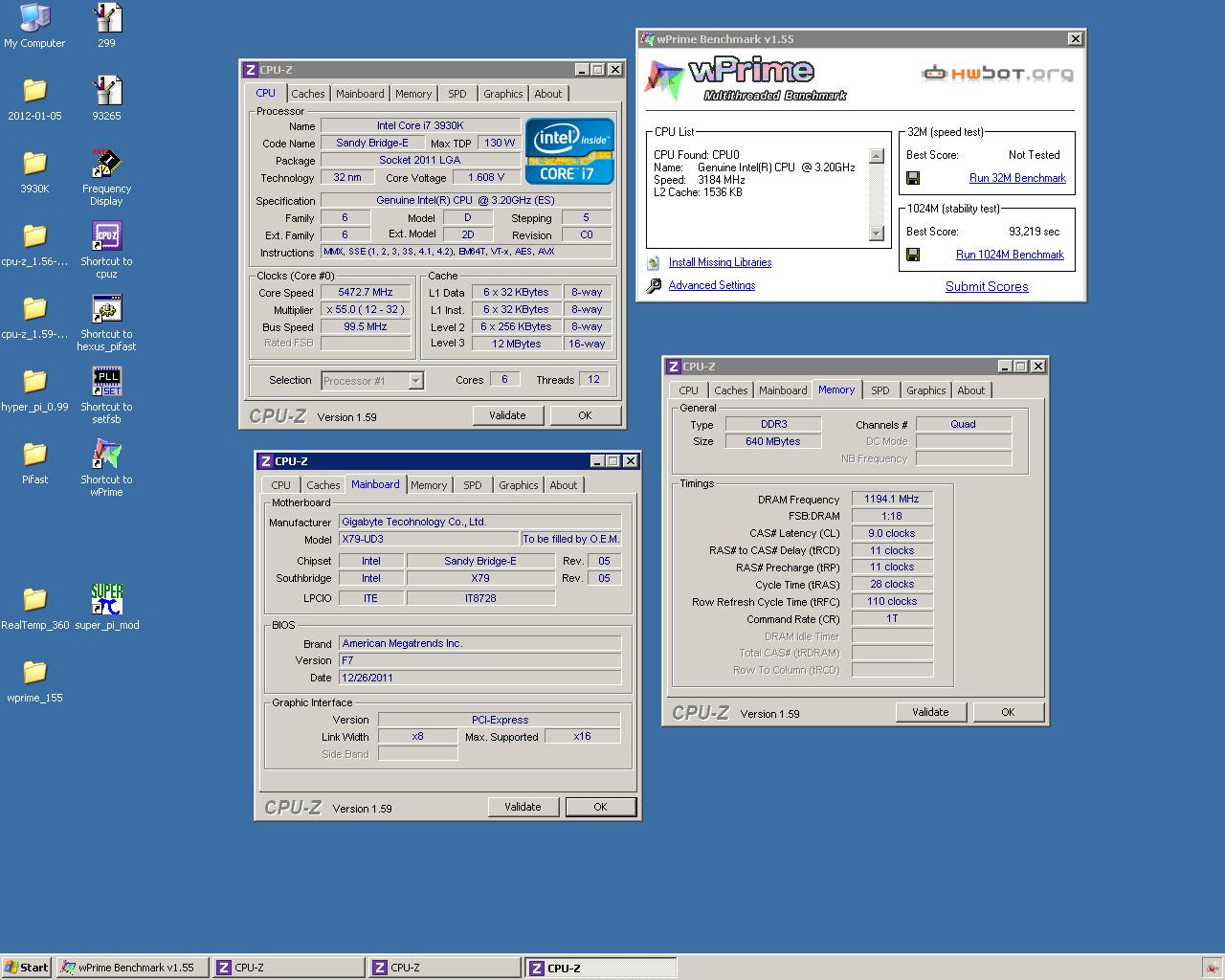1225x980 pixels.
Task: Open the RealTemp_360 folder icon
Action: click(34, 600)
